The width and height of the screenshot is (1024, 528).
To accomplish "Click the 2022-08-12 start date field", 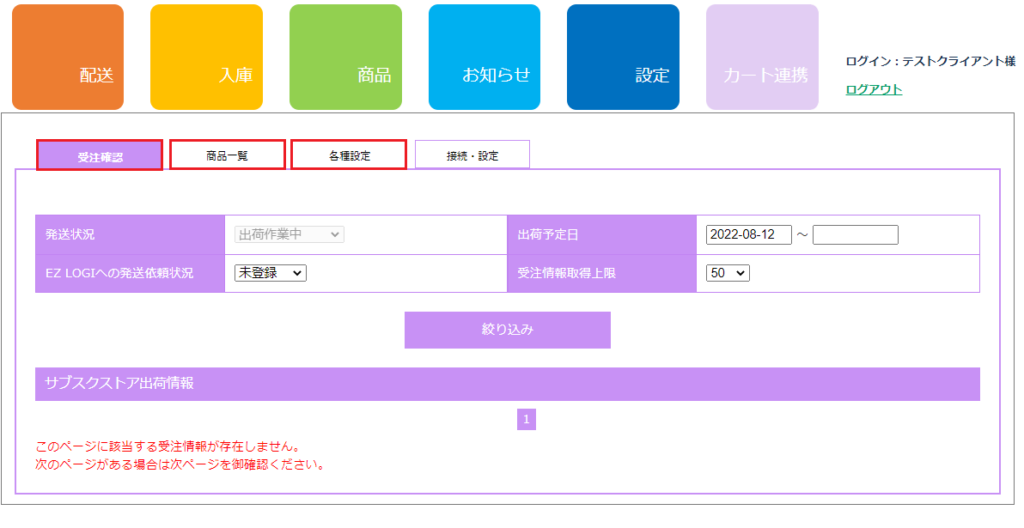I will (748, 235).
